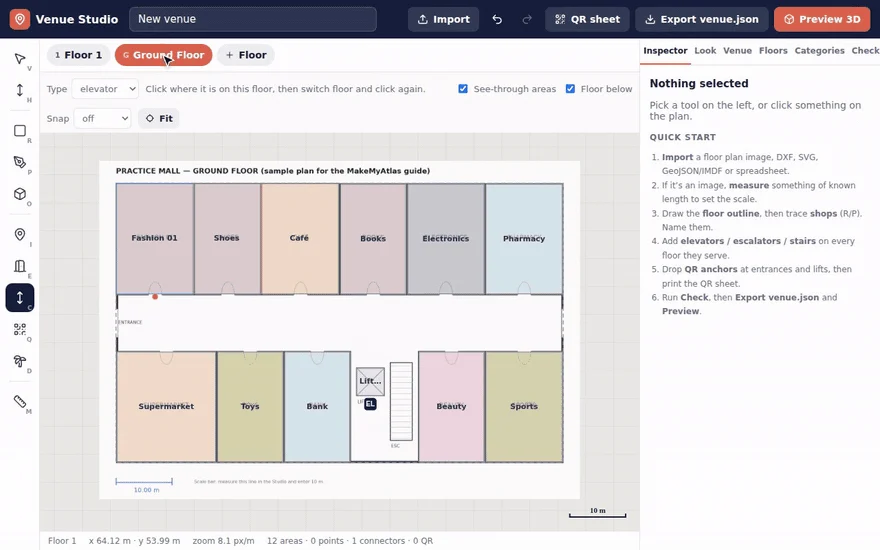This screenshot has height=550, width=880.
Task: Click the red dot marker in corridor
Action: click(x=155, y=297)
